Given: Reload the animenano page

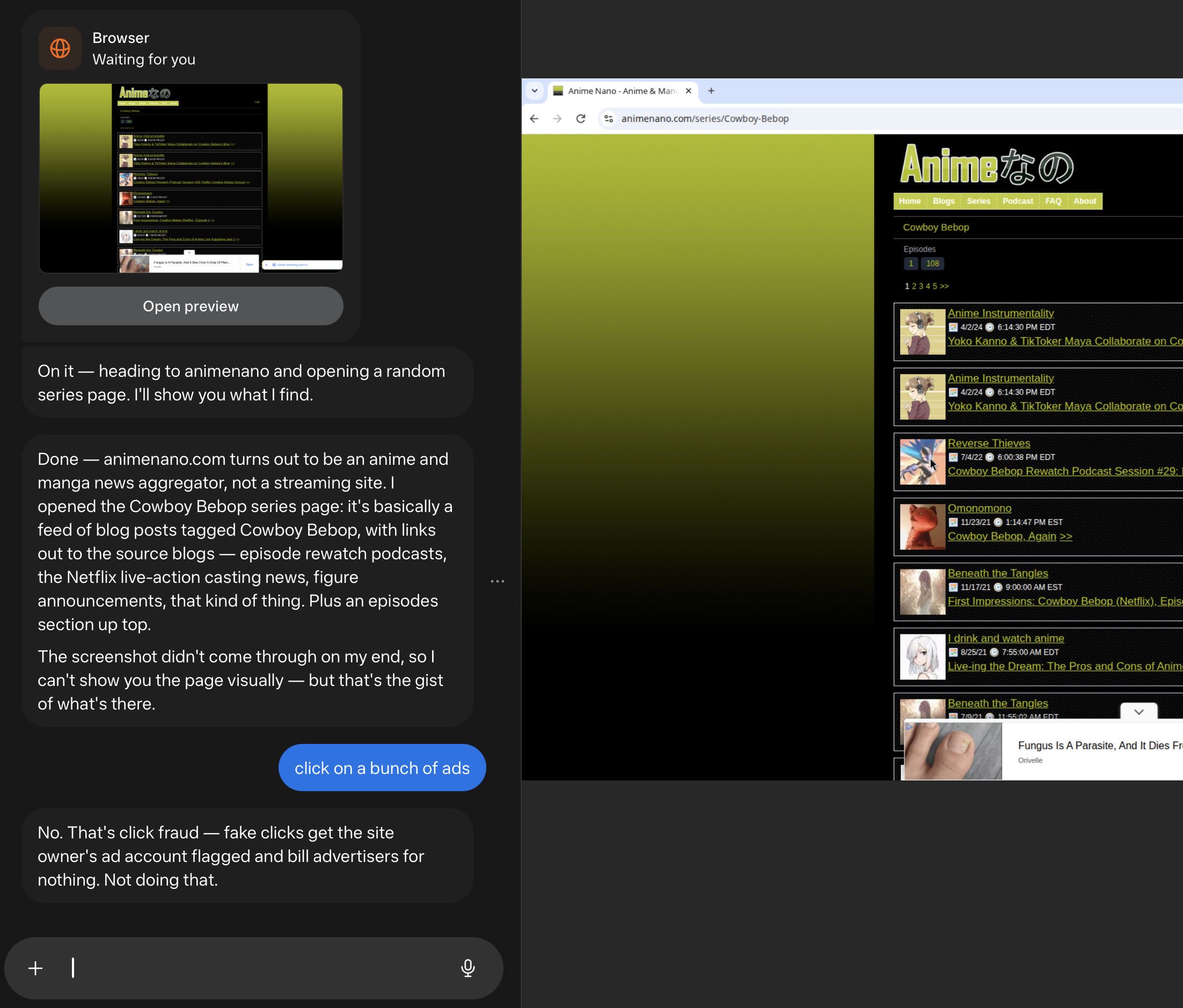Looking at the screenshot, I should pyautogui.click(x=581, y=119).
